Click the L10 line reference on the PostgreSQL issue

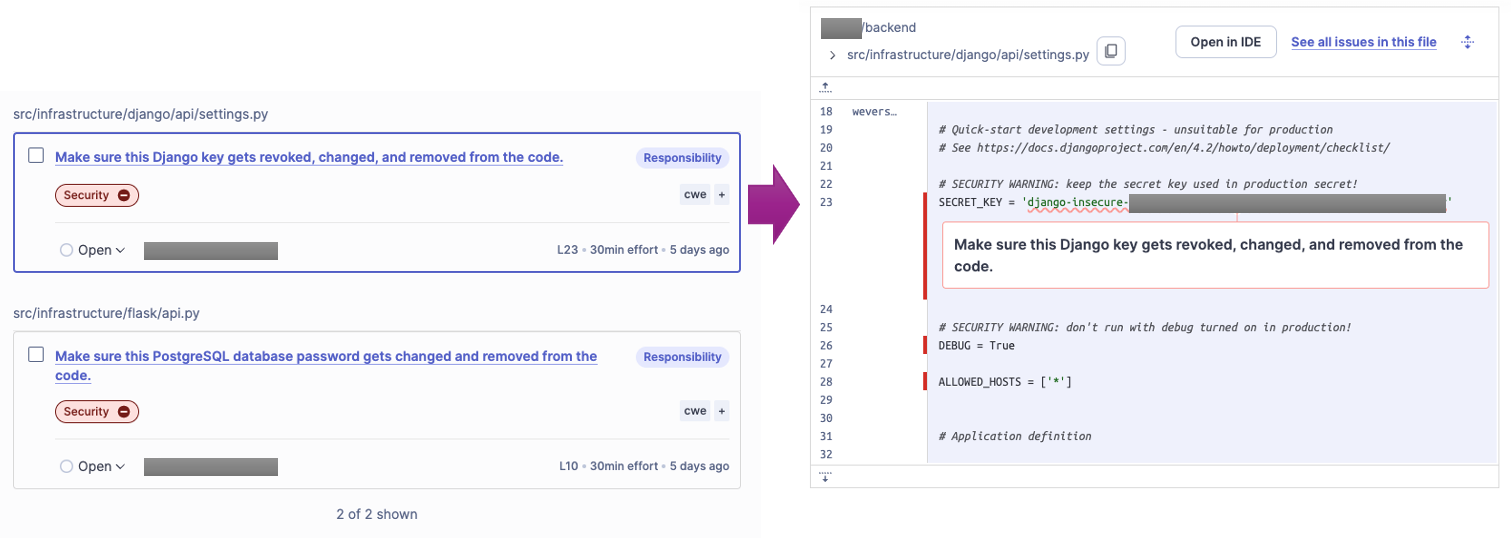pyautogui.click(x=568, y=466)
